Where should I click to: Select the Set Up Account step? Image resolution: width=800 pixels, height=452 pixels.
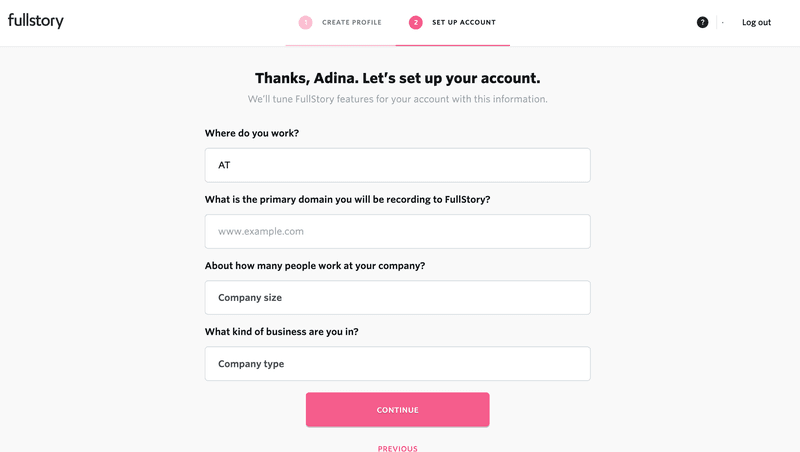[463, 22]
